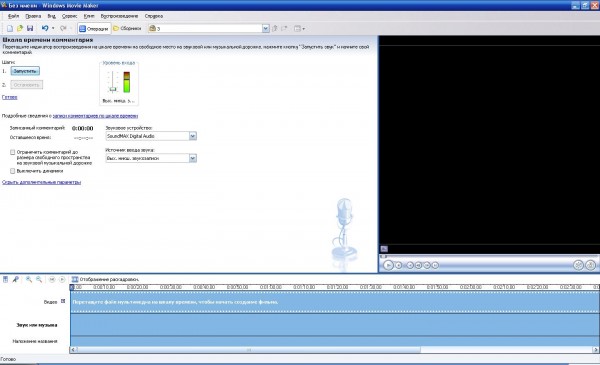Jump forward in the preview monitor controls
Viewport: 600px width, 365px height.
click(435, 265)
